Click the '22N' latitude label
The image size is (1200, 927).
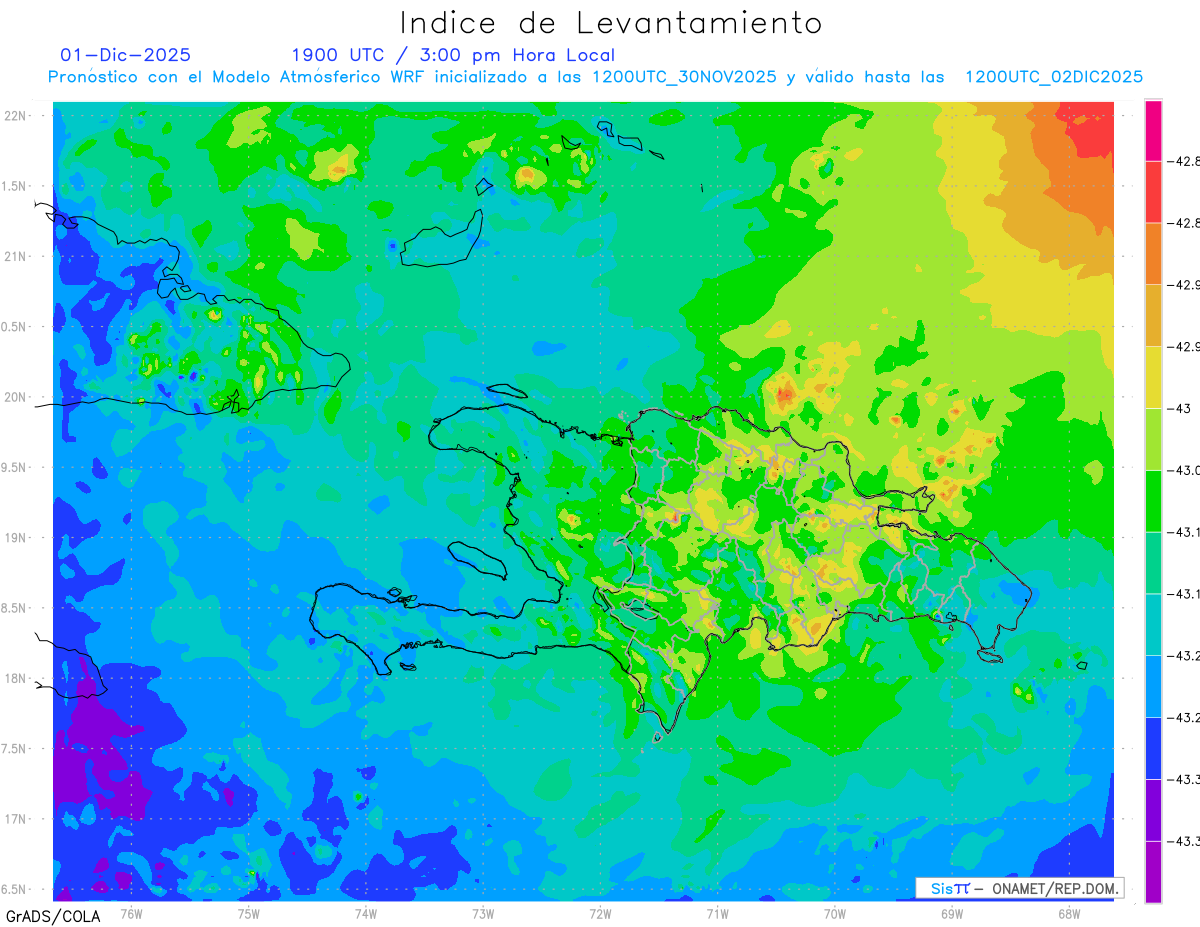(x=15, y=115)
